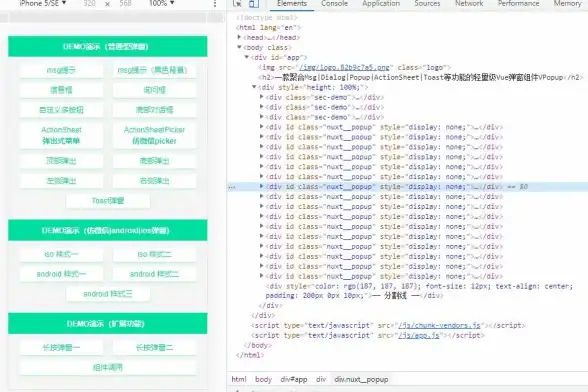Viewport: 588px width, 392px height.
Task: Open the Application tab
Action: point(381,3)
